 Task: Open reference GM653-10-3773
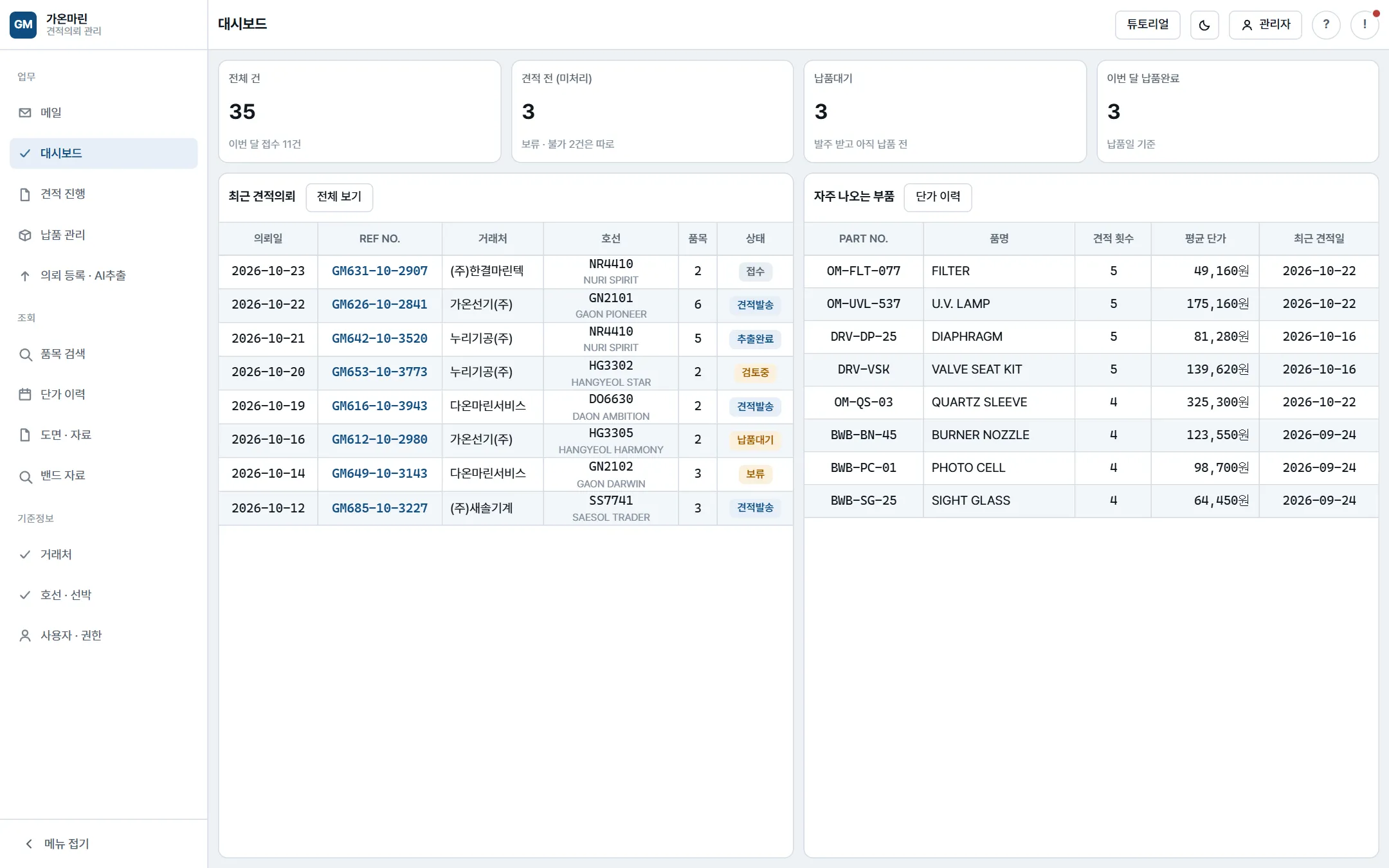379,372
